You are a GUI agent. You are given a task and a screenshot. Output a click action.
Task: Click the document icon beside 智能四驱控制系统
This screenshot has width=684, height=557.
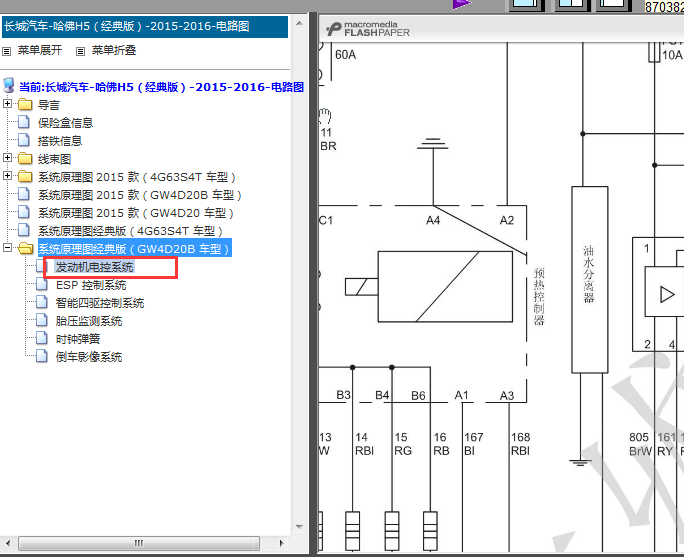[x=42, y=302]
